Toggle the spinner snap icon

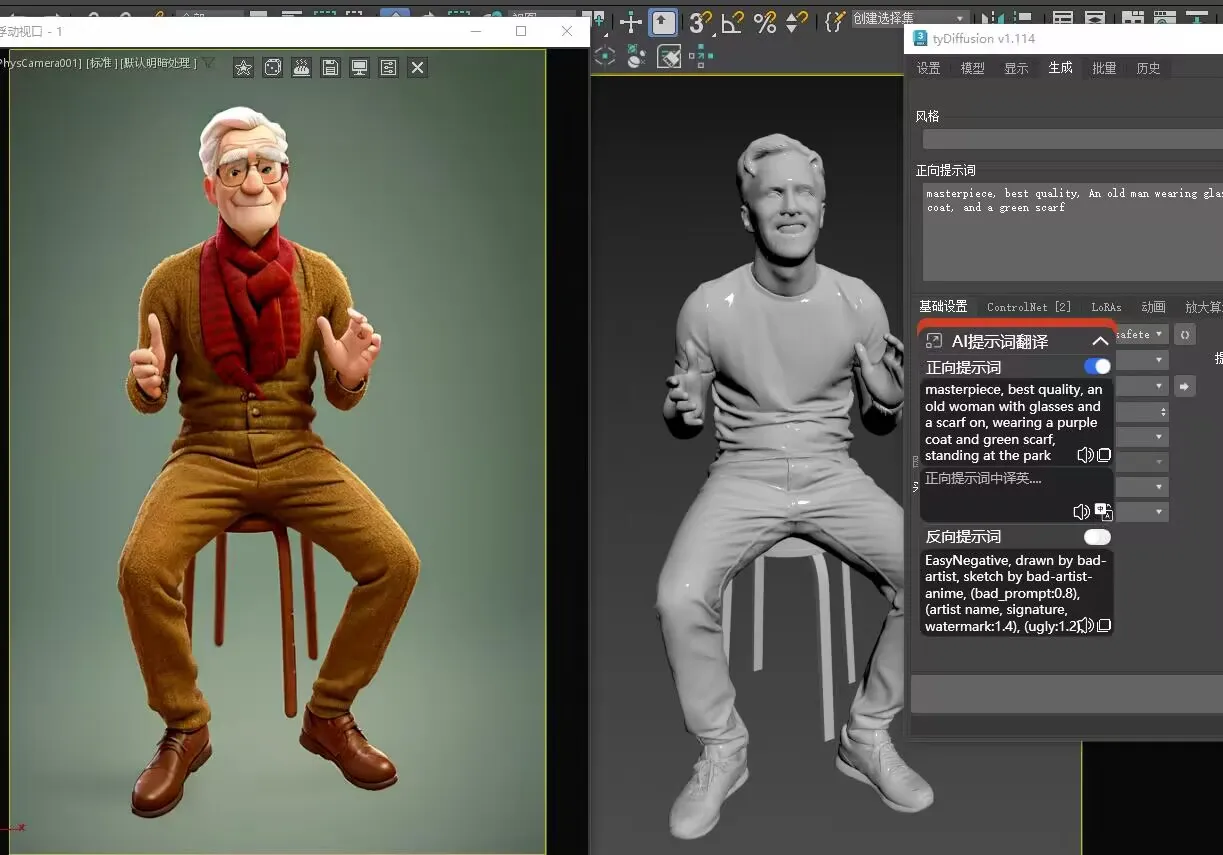(x=797, y=22)
